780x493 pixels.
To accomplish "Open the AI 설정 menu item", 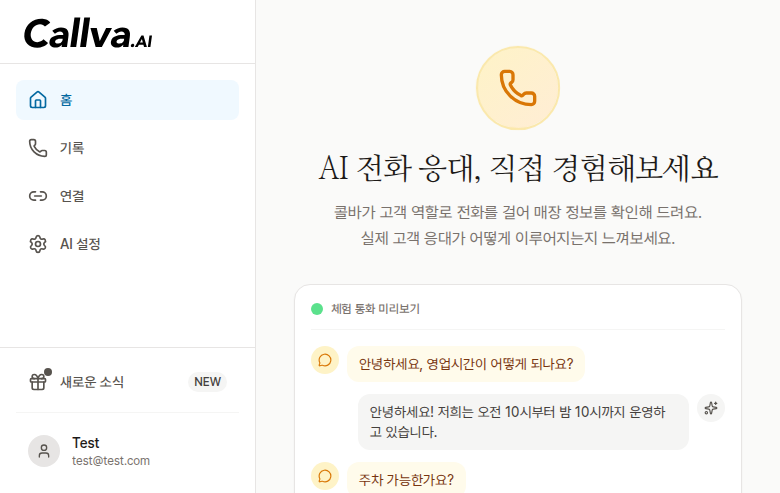I will pyautogui.click(x=80, y=244).
